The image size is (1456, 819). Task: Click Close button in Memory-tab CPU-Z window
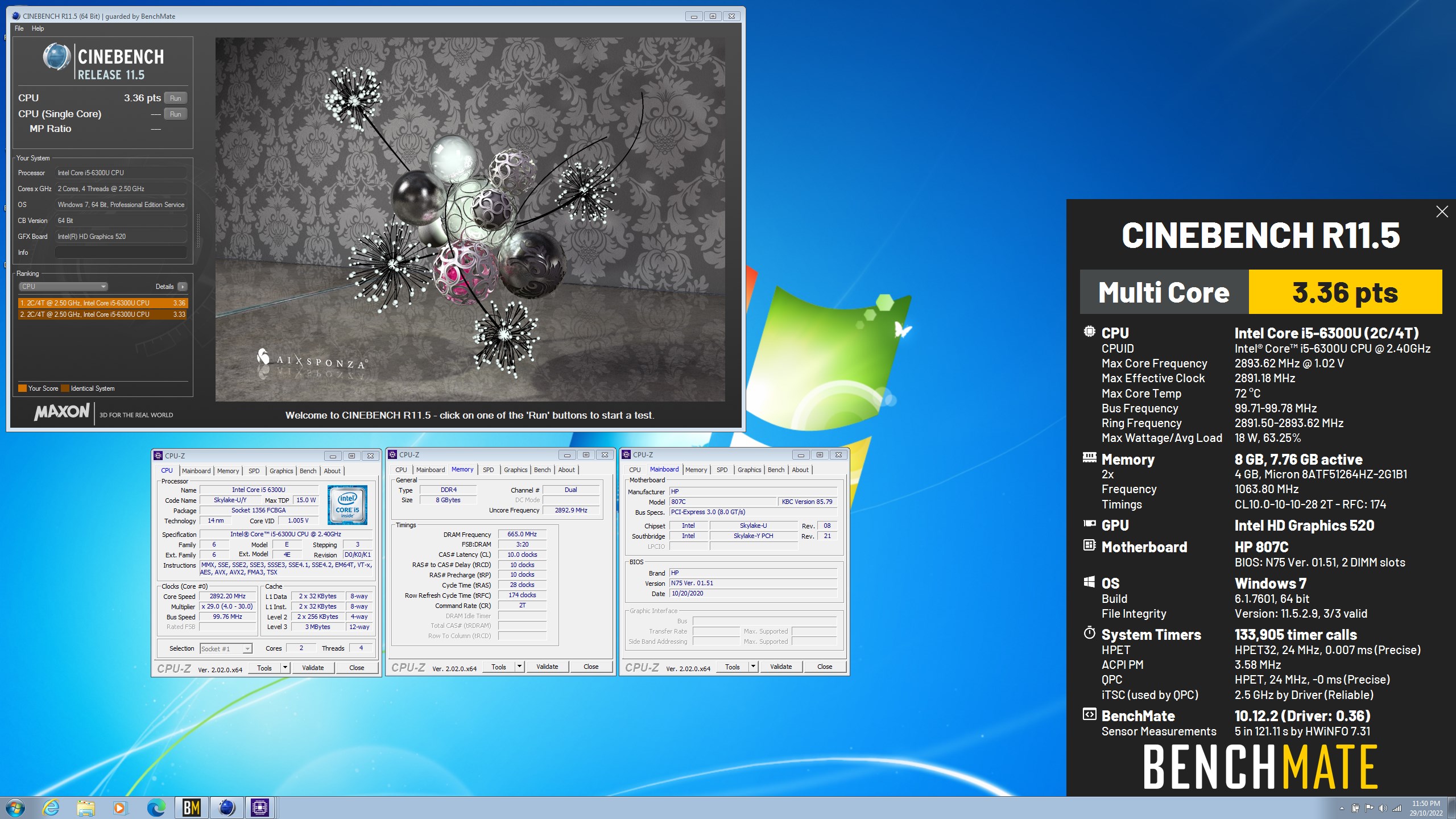tap(591, 667)
